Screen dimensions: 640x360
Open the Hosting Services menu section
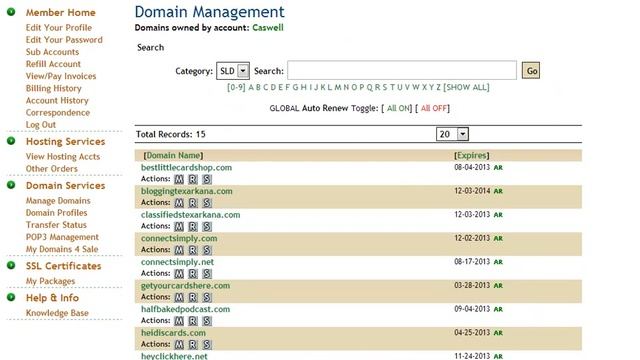tap(65, 142)
